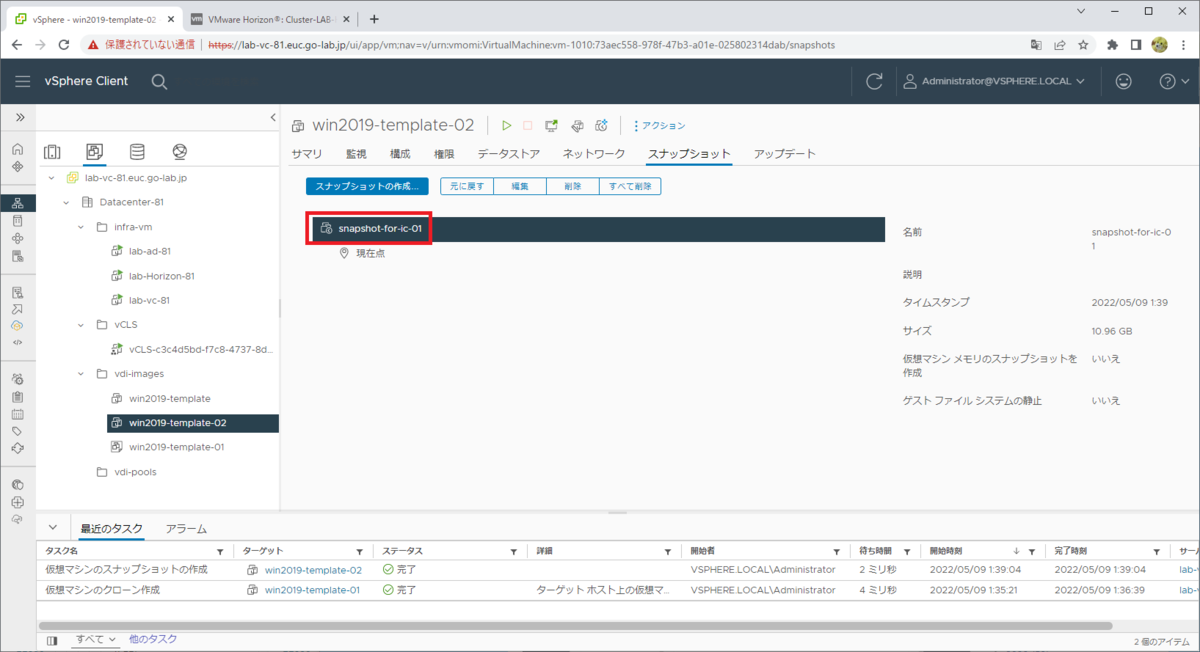Select the vdi-pools folder

click(x=135, y=472)
